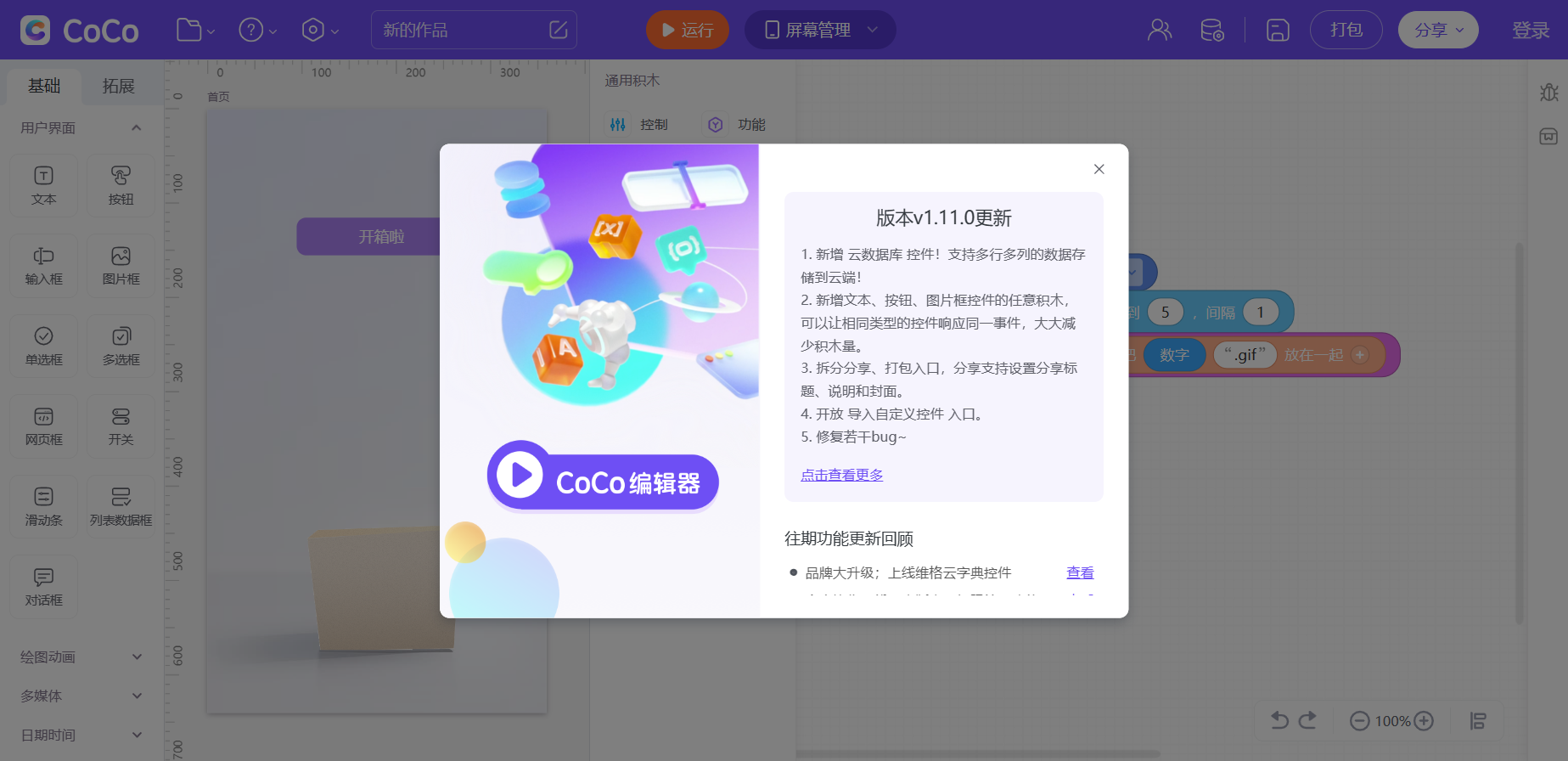Image resolution: width=1568 pixels, height=761 pixels.
Task: Undo the last block action
Action: tap(1279, 720)
